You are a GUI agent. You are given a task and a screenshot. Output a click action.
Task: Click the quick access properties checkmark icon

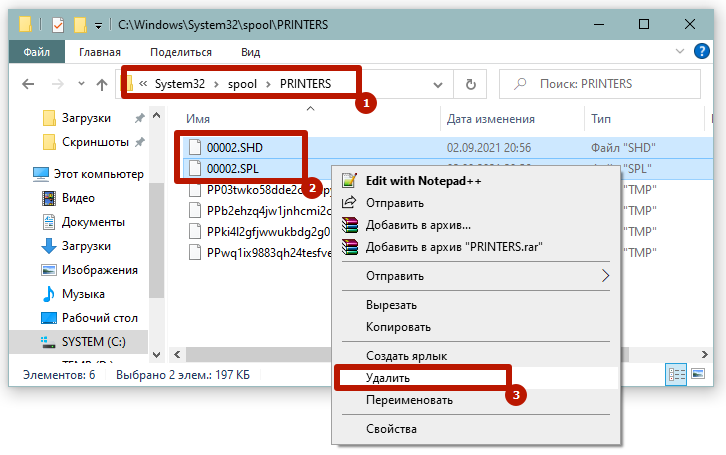(x=57, y=24)
